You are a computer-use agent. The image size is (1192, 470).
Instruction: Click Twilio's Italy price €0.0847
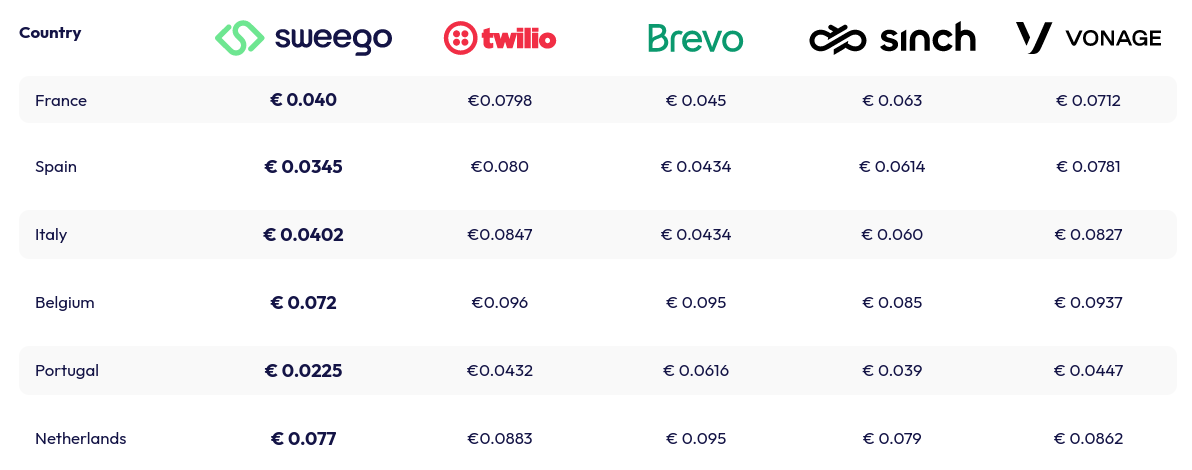pos(500,235)
